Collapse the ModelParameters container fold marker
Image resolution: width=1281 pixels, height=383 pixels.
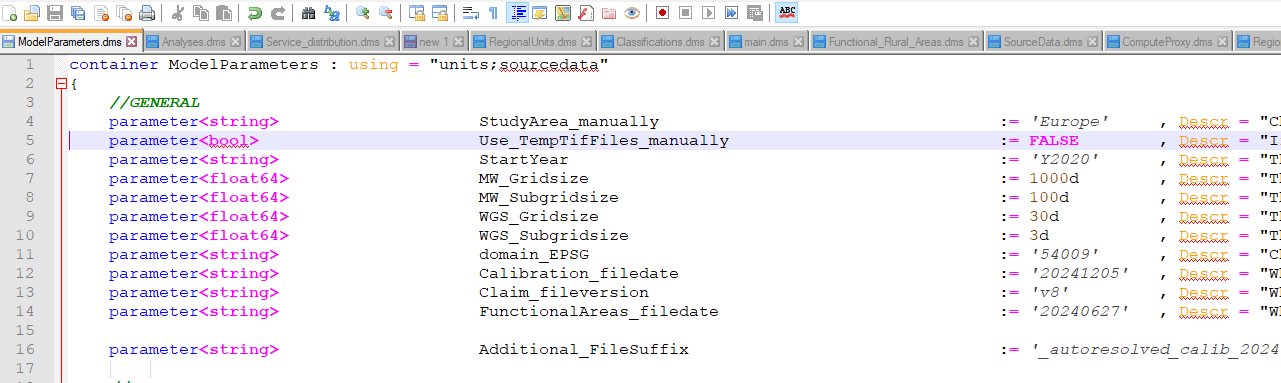[x=62, y=84]
